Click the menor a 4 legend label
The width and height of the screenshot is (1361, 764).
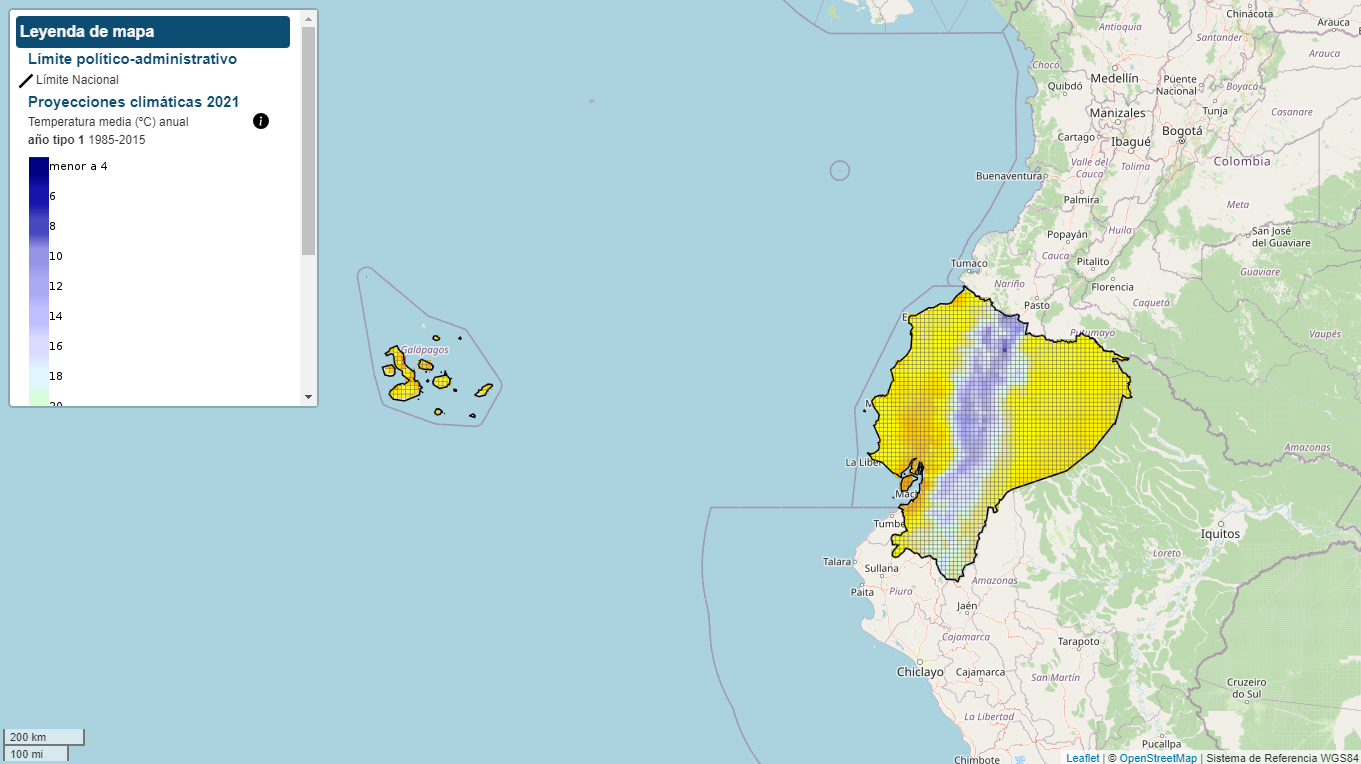click(78, 166)
